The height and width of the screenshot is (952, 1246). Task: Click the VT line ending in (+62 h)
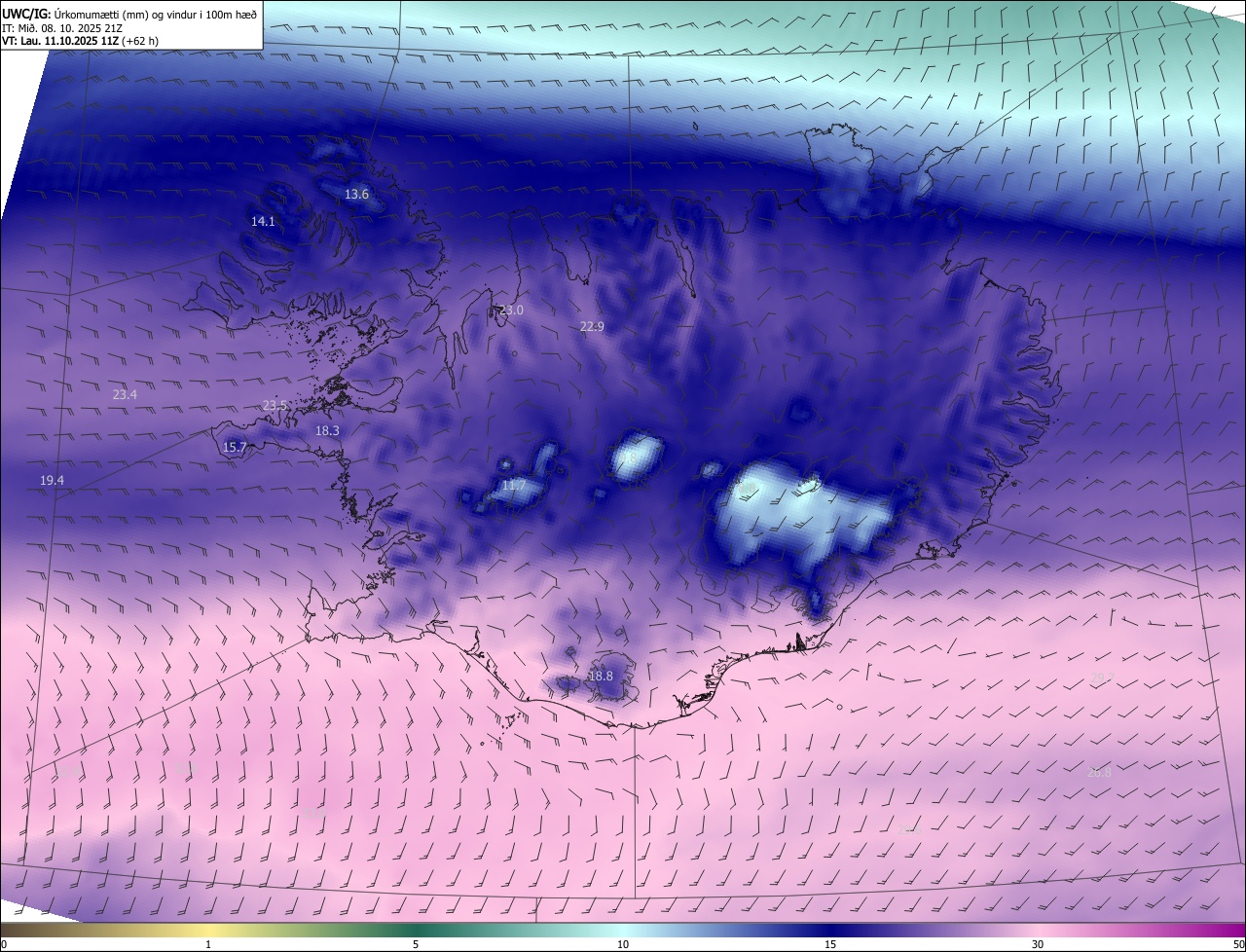click(80, 41)
